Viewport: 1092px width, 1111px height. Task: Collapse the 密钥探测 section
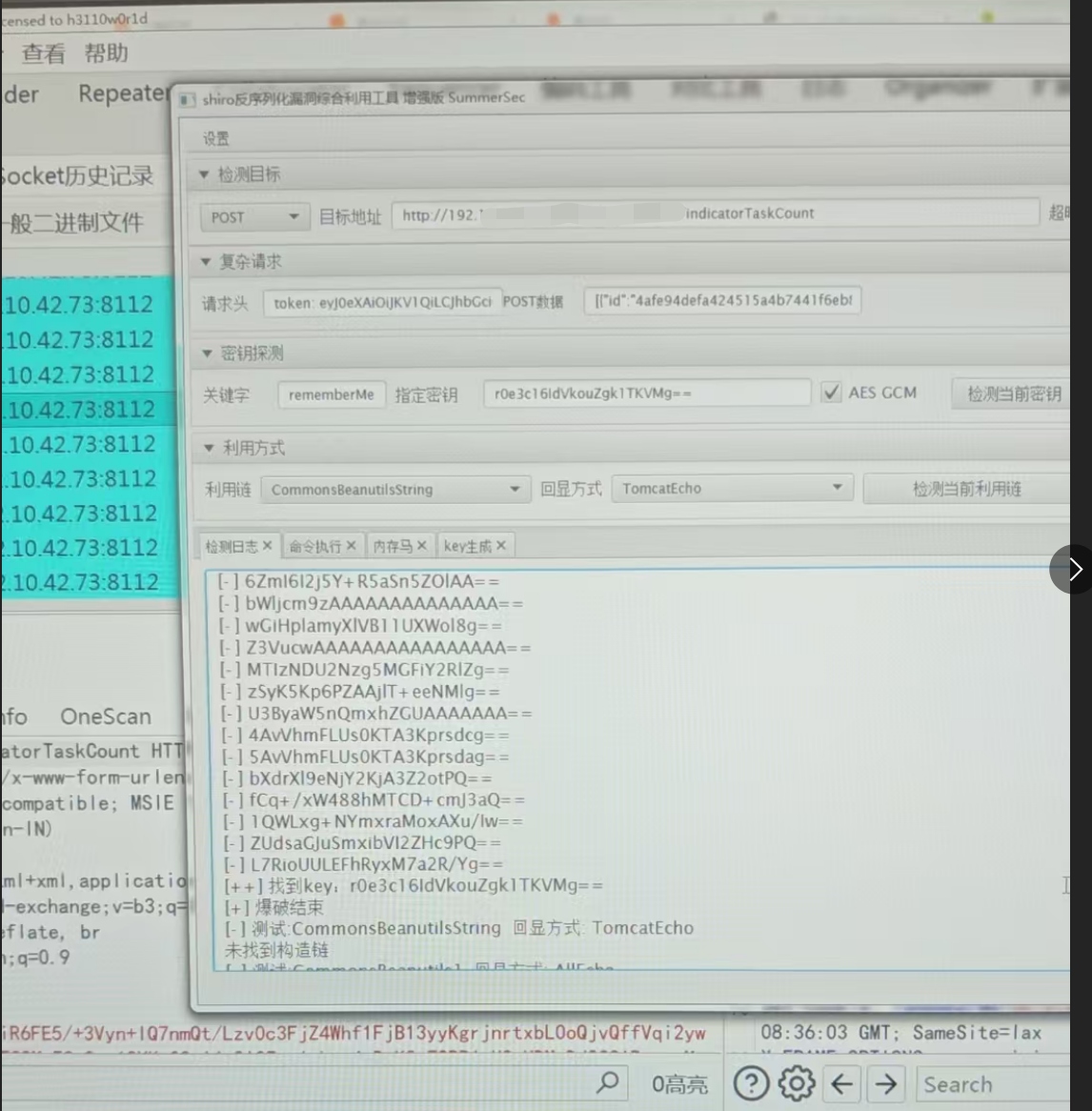point(207,353)
